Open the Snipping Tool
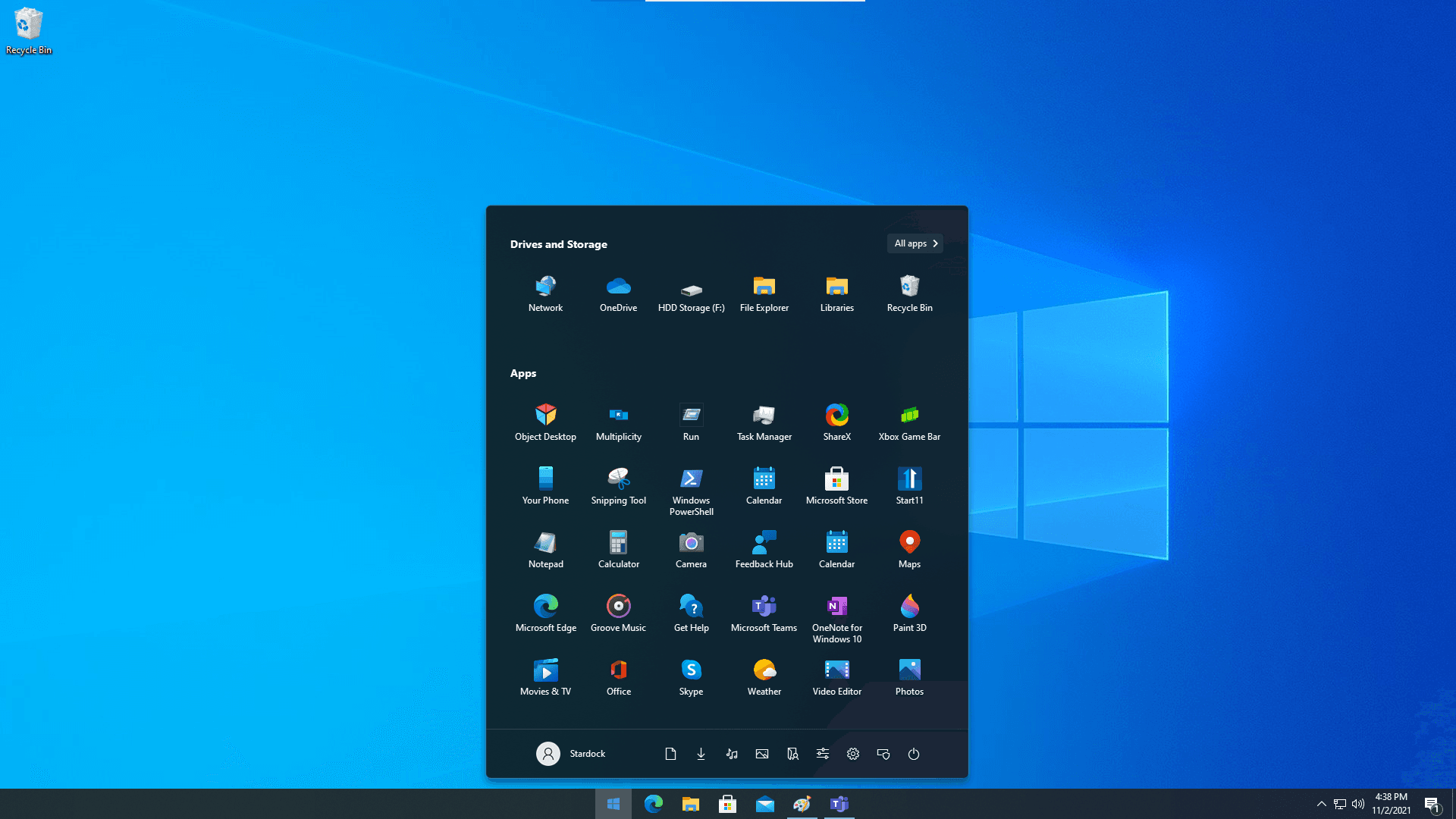1456x819 pixels. [618, 485]
